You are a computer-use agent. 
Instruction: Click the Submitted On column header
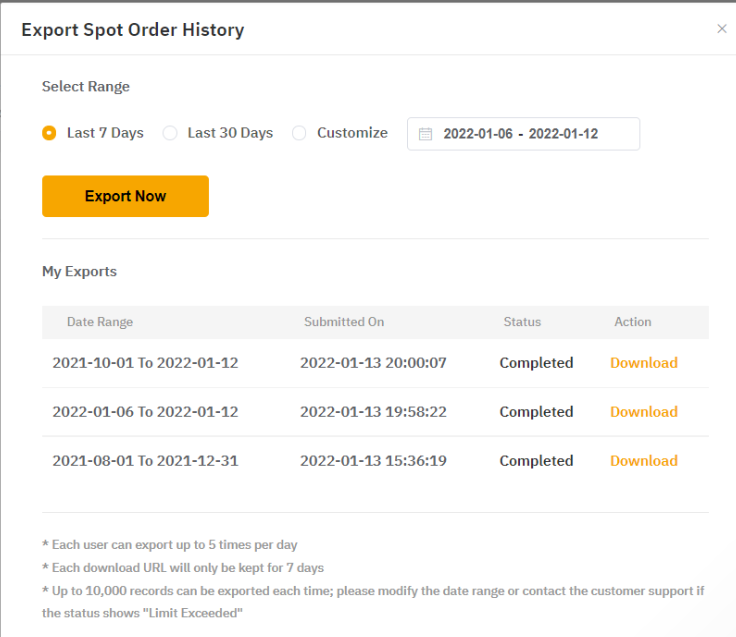coord(344,322)
